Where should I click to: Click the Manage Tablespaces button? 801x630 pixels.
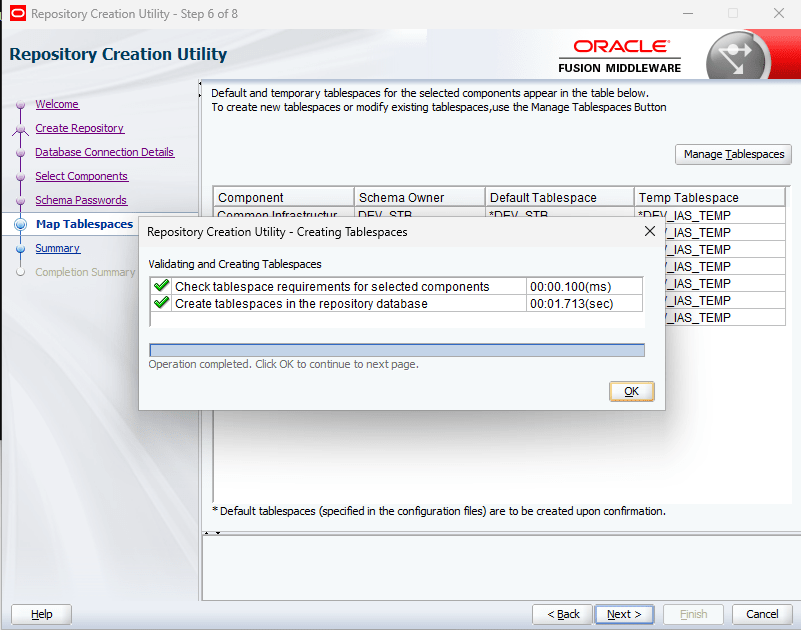[734, 154]
